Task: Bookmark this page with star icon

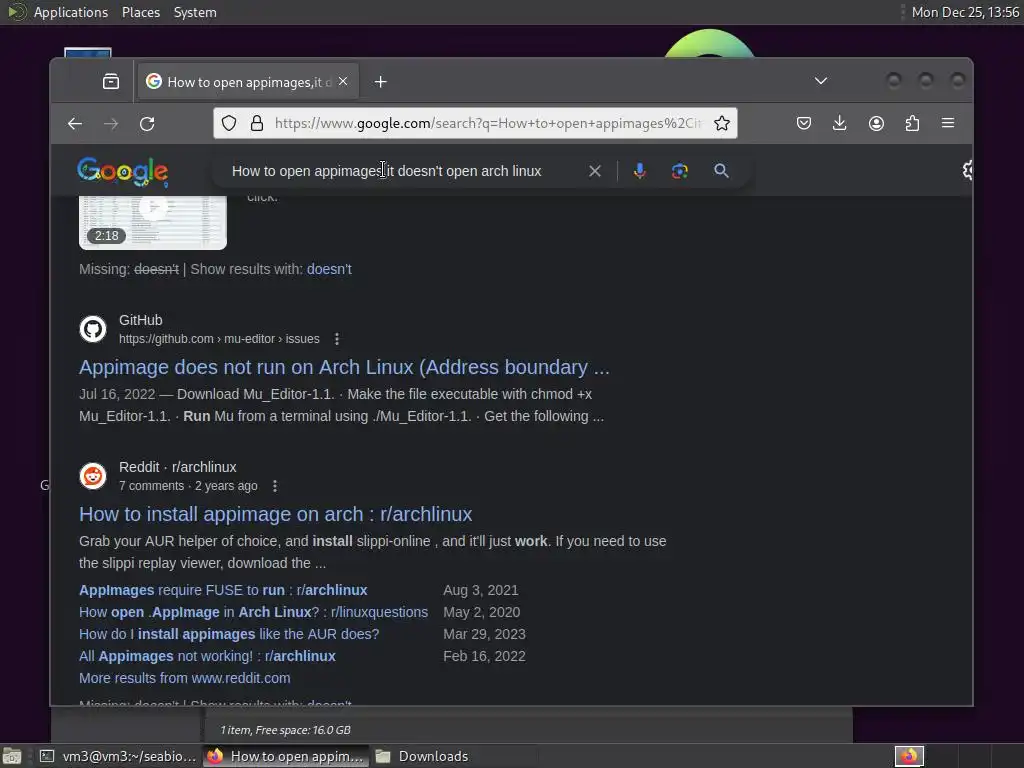Action: point(722,123)
